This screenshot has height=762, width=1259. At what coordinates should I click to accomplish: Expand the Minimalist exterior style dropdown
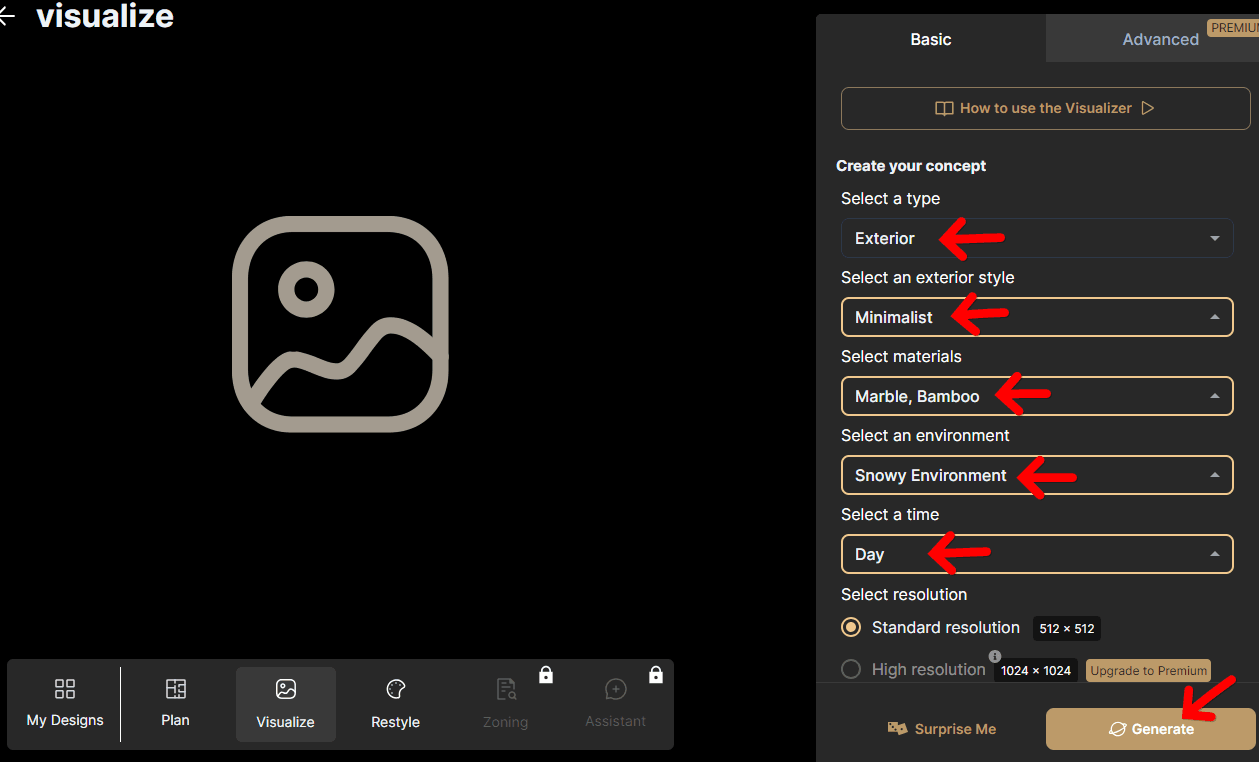pos(1036,317)
